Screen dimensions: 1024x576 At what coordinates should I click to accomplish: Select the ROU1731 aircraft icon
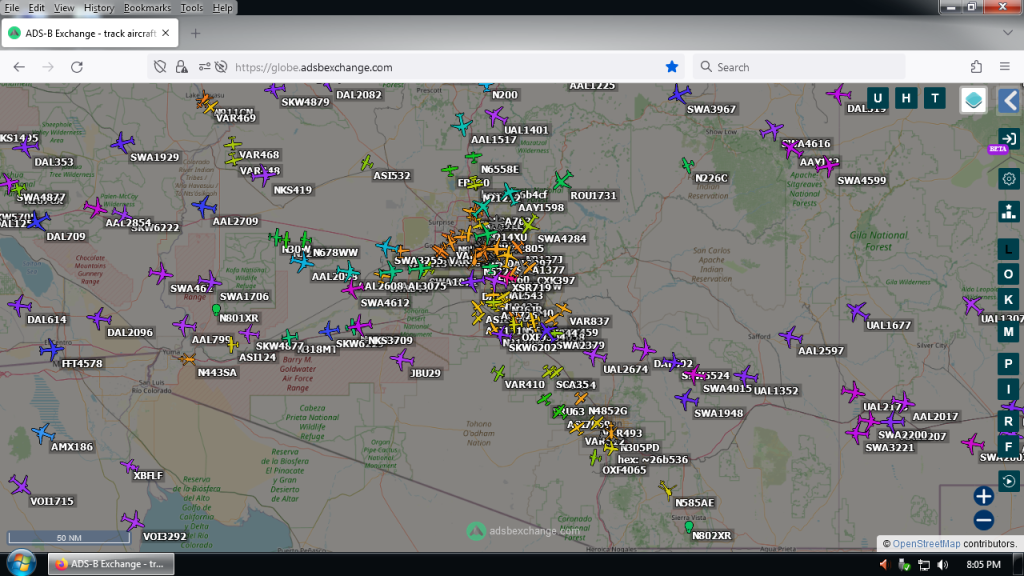[562, 181]
